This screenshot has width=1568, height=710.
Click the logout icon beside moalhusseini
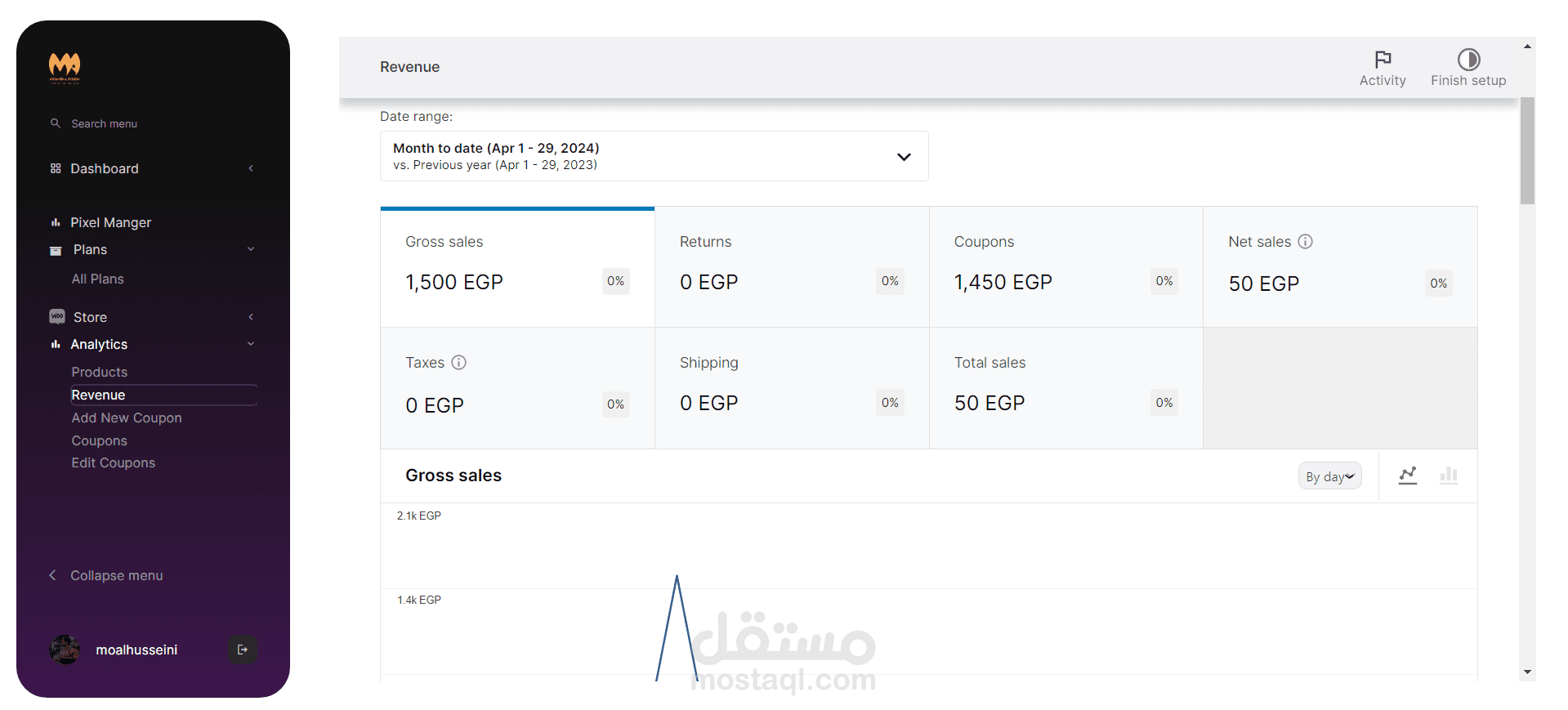coord(243,650)
